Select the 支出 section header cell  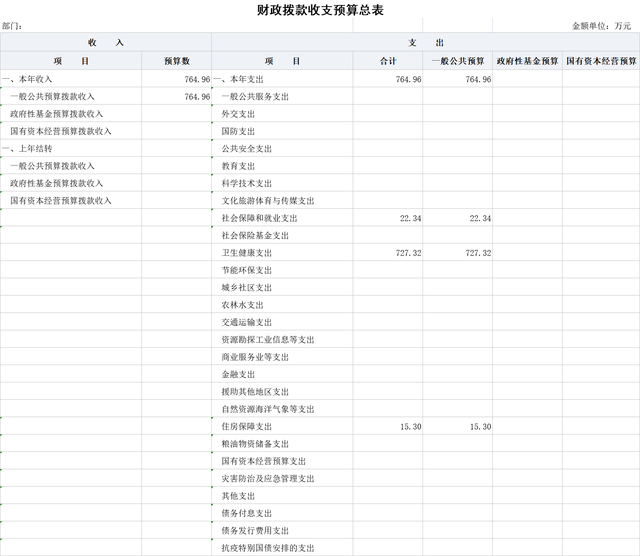[x=426, y=43]
